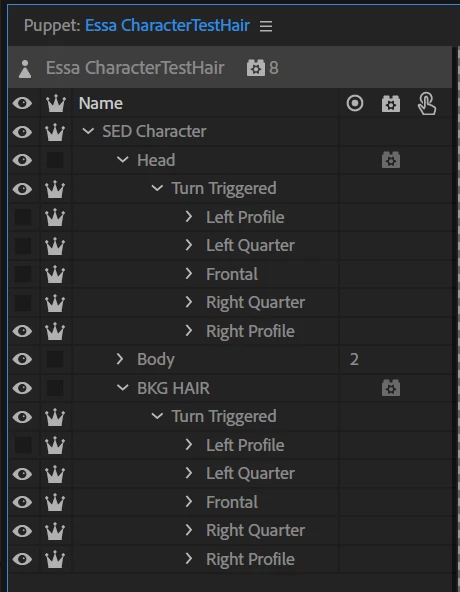The width and height of the screenshot is (460, 592).
Task: Open the Puppet panel hamburger menu
Action: tap(266, 26)
